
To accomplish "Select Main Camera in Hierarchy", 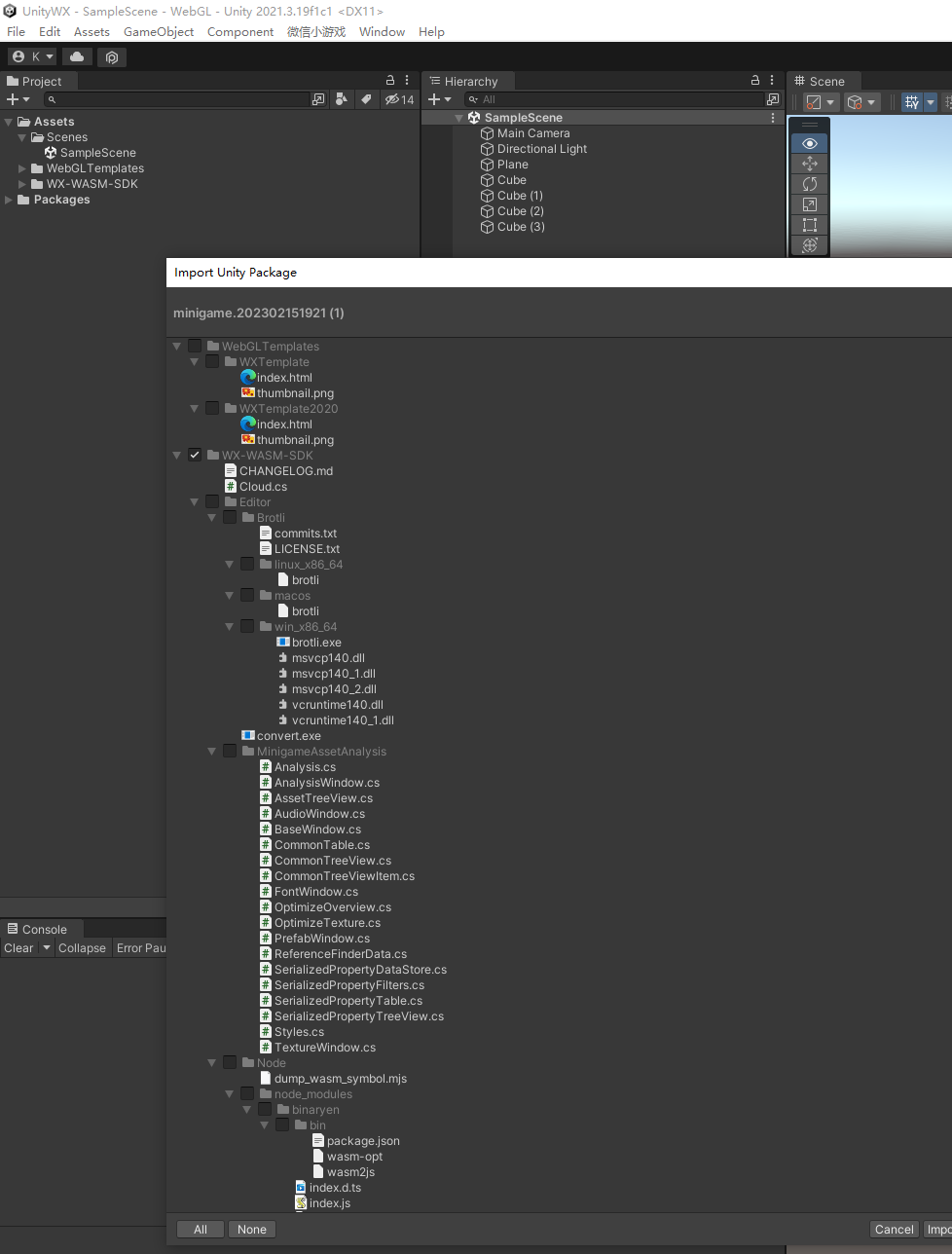I will pyautogui.click(x=533, y=133).
